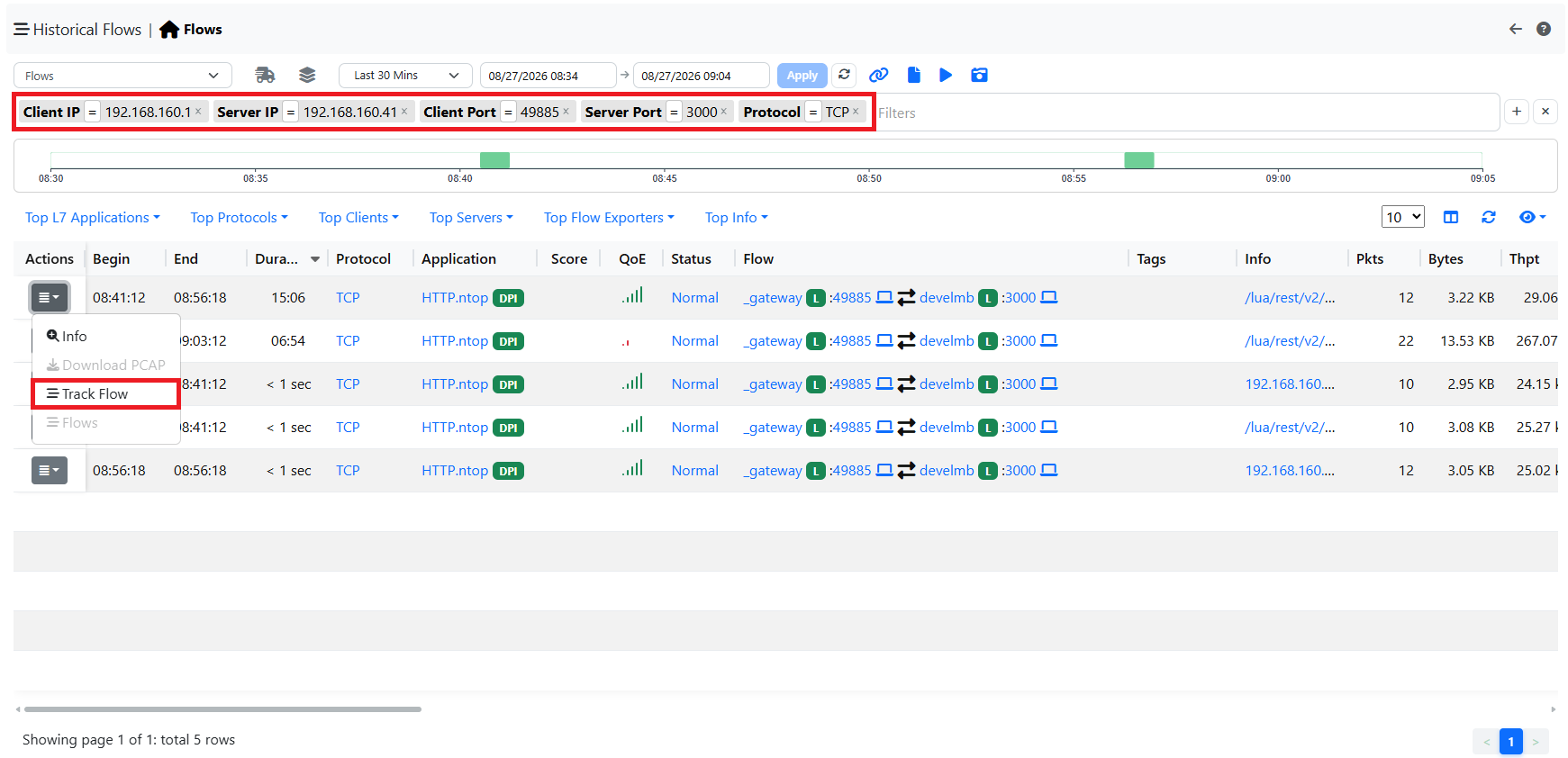Screen dimensions: 1568x758
Task: Click the Bytes column header
Action: 1446,258
